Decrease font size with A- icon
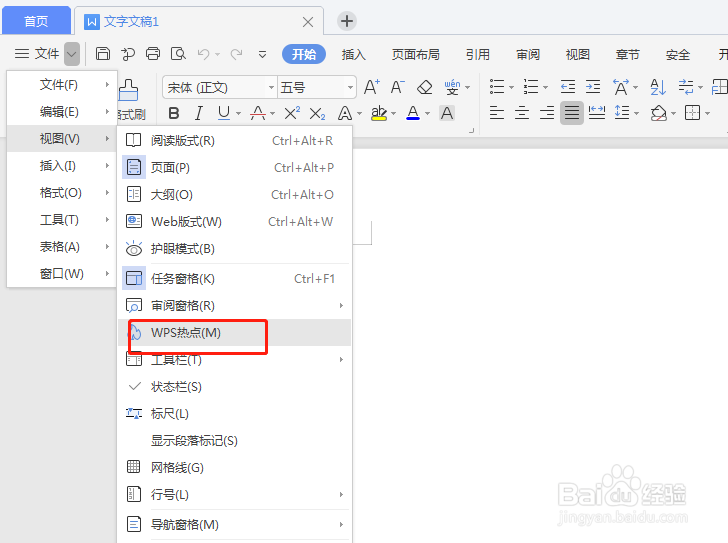 (x=397, y=87)
